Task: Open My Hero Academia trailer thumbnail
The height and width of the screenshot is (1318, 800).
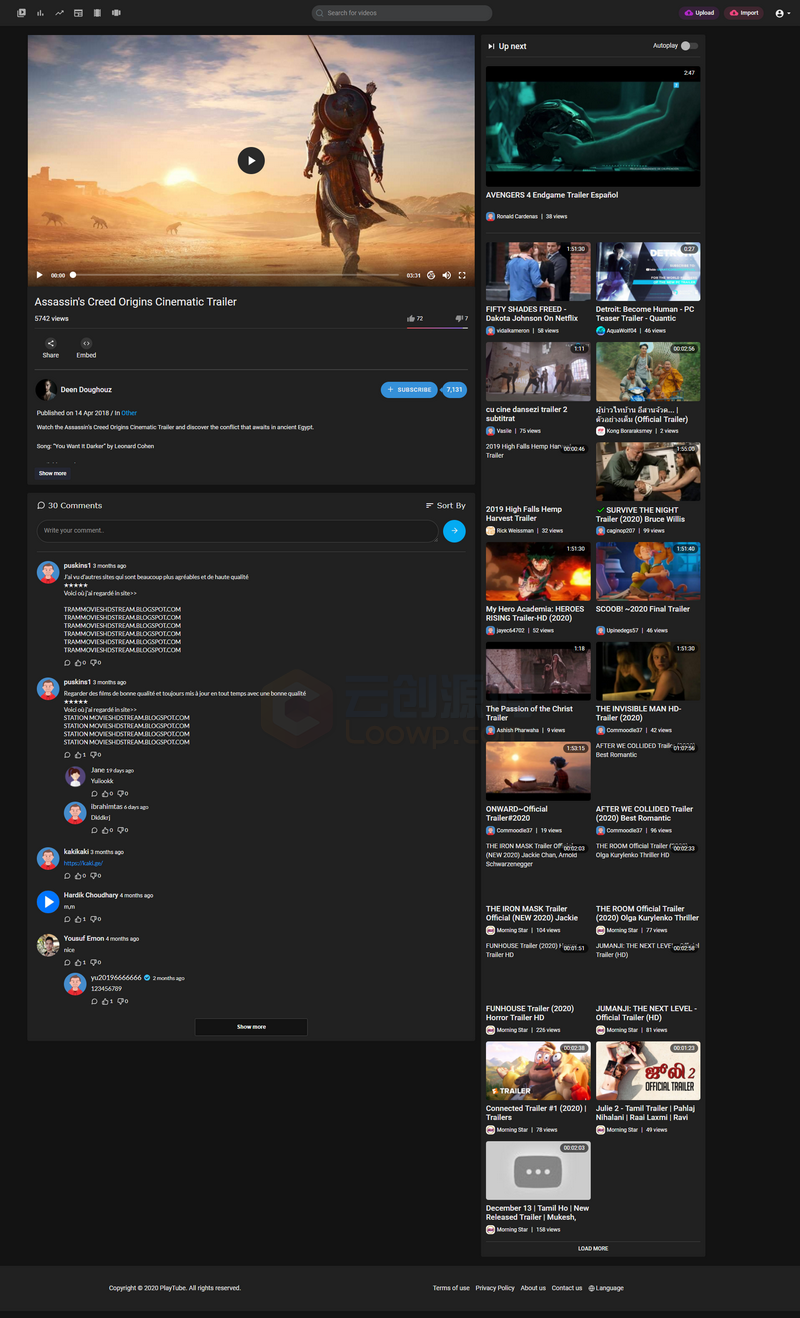Action: [x=538, y=572]
